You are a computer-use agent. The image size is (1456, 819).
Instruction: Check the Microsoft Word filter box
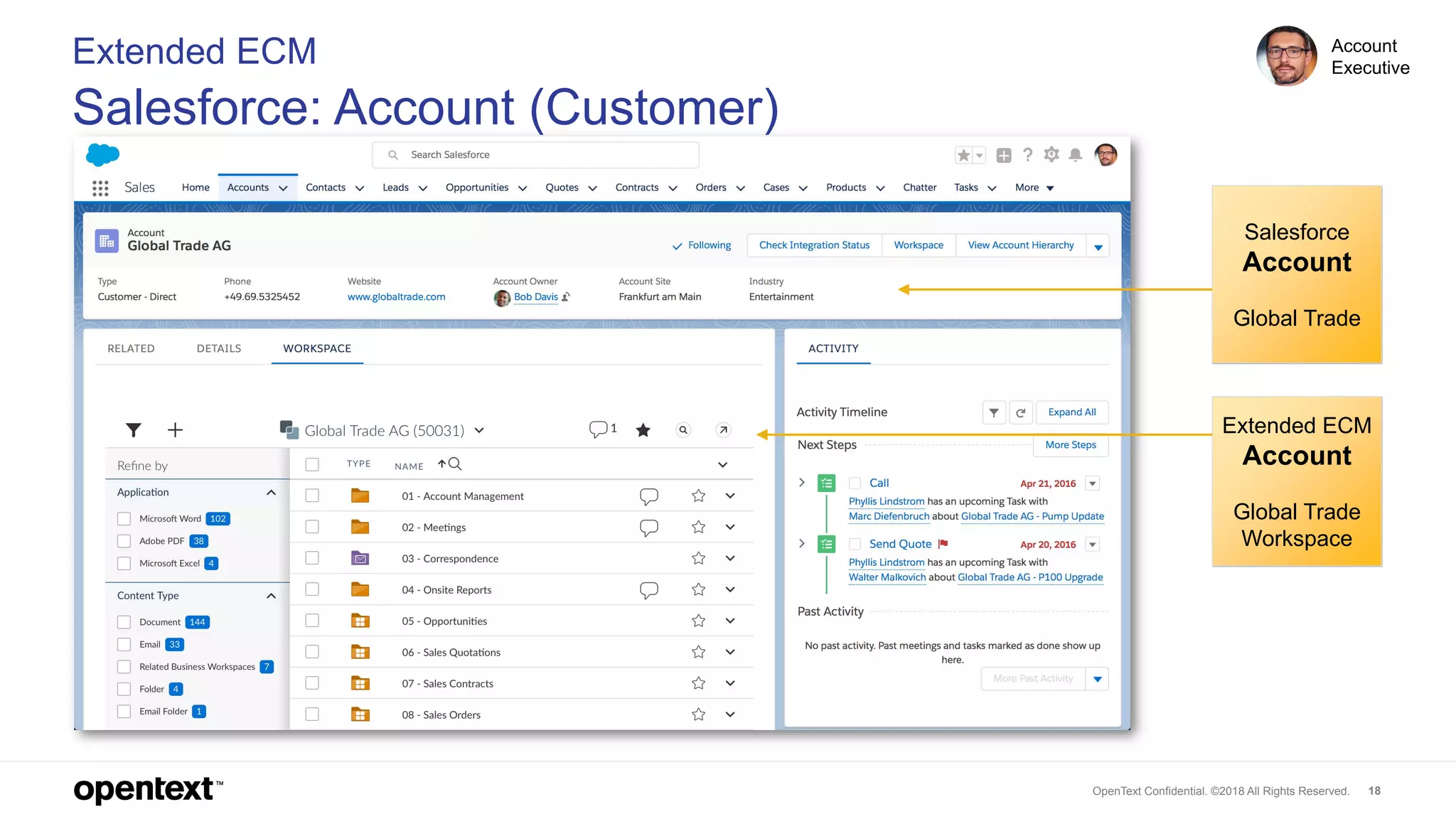124,519
